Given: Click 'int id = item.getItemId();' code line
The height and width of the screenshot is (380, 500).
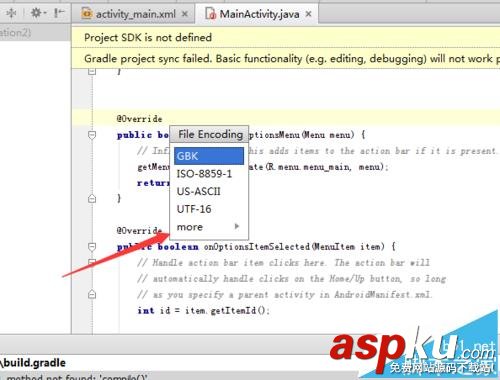Looking at the screenshot, I should pos(203,311).
